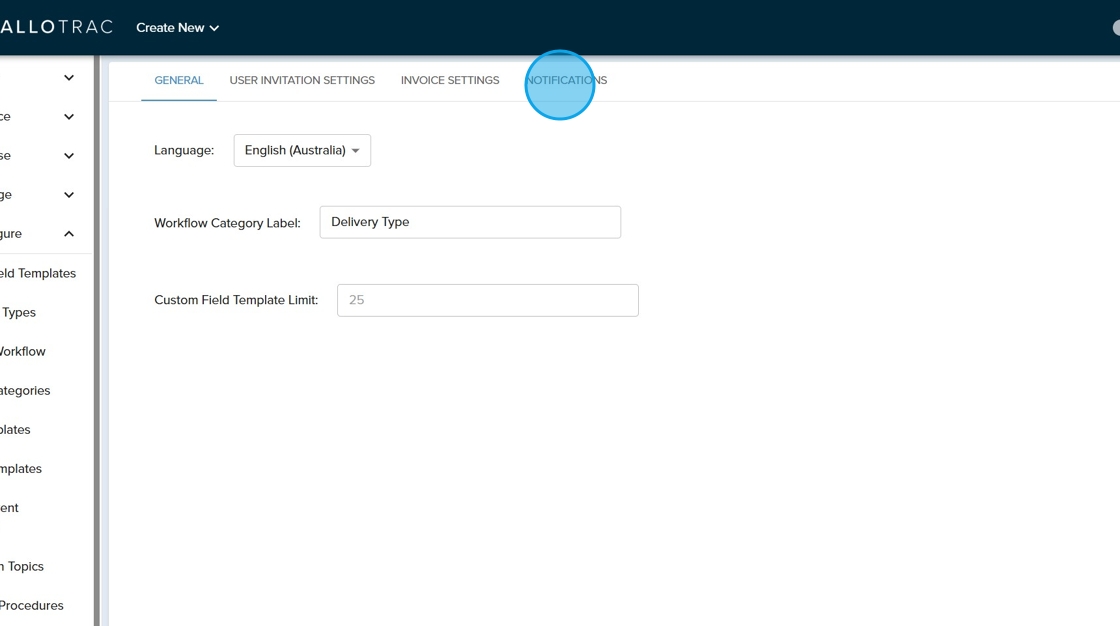
Task: Click the Custom Field Template Limit field
Action: [x=487, y=300]
